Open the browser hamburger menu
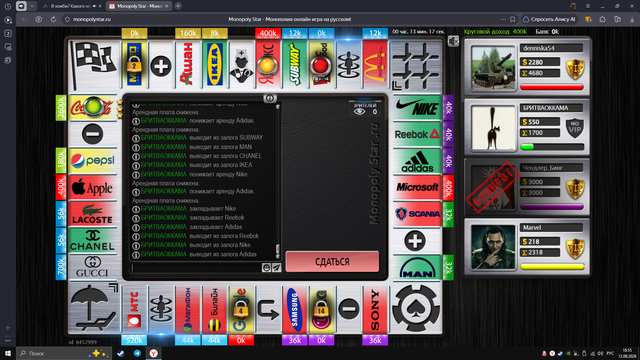Viewport: 640px width, 360px height. point(588,6)
